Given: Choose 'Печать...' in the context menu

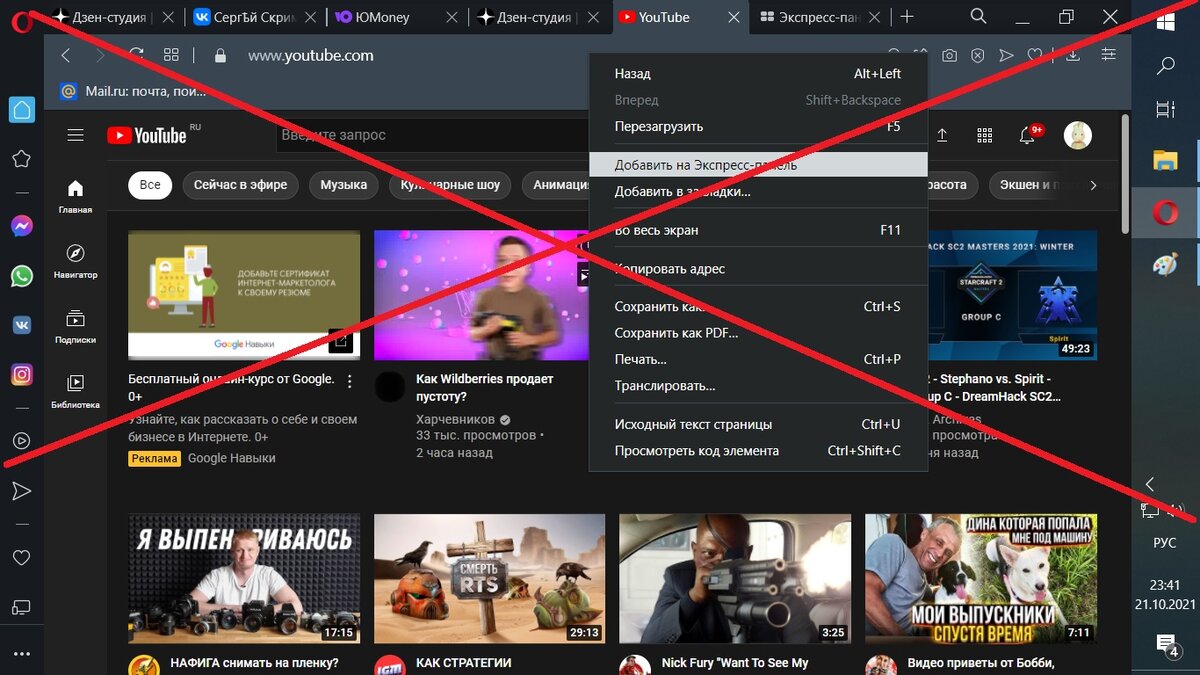Looking at the screenshot, I should (x=757, y=359).
